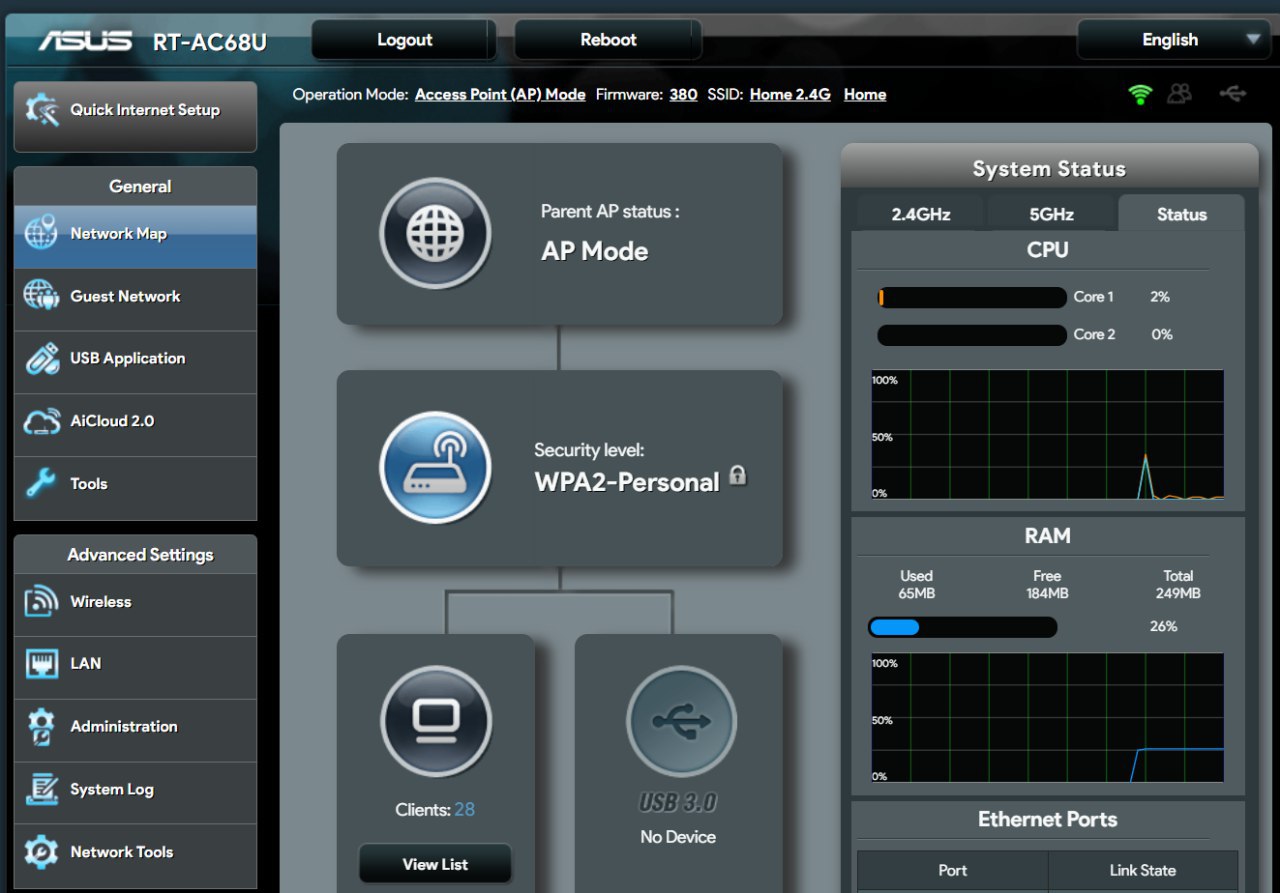
Task: Click the CPU usage history graph
Action: 1048,435
